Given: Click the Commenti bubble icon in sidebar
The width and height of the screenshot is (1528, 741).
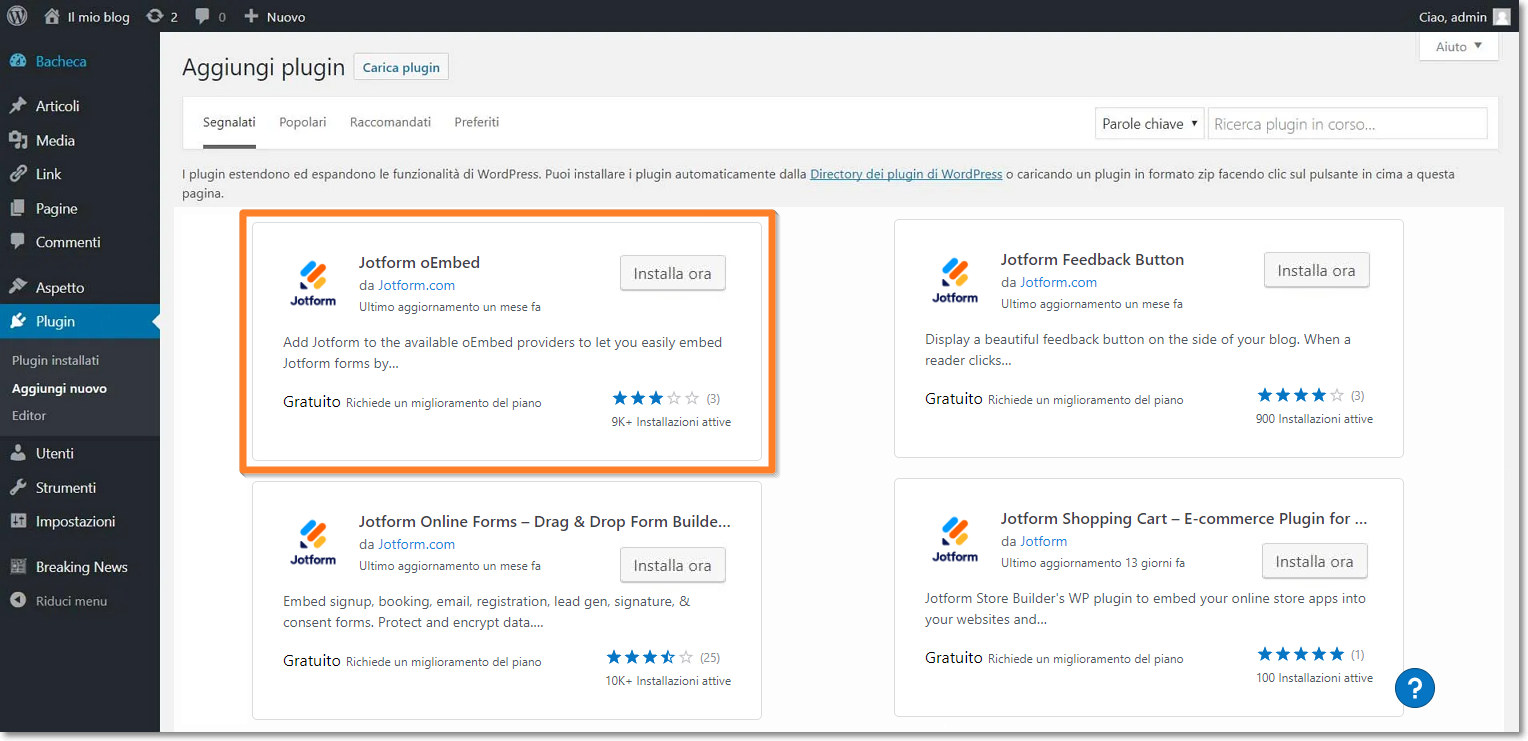Looking at the screenshot, I should (x=17, y=242).
